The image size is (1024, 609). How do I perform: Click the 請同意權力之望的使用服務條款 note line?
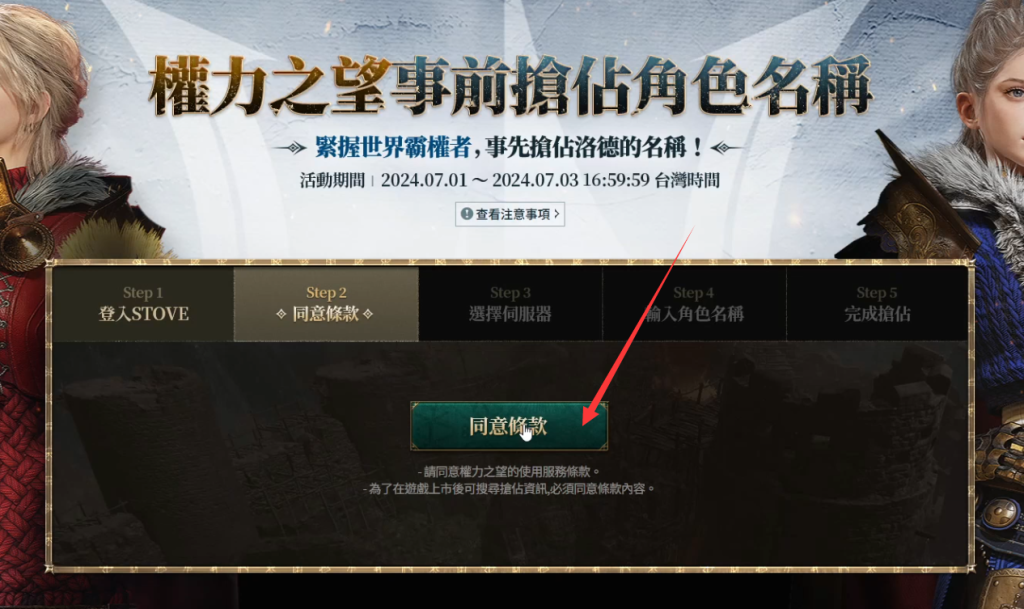509,471
